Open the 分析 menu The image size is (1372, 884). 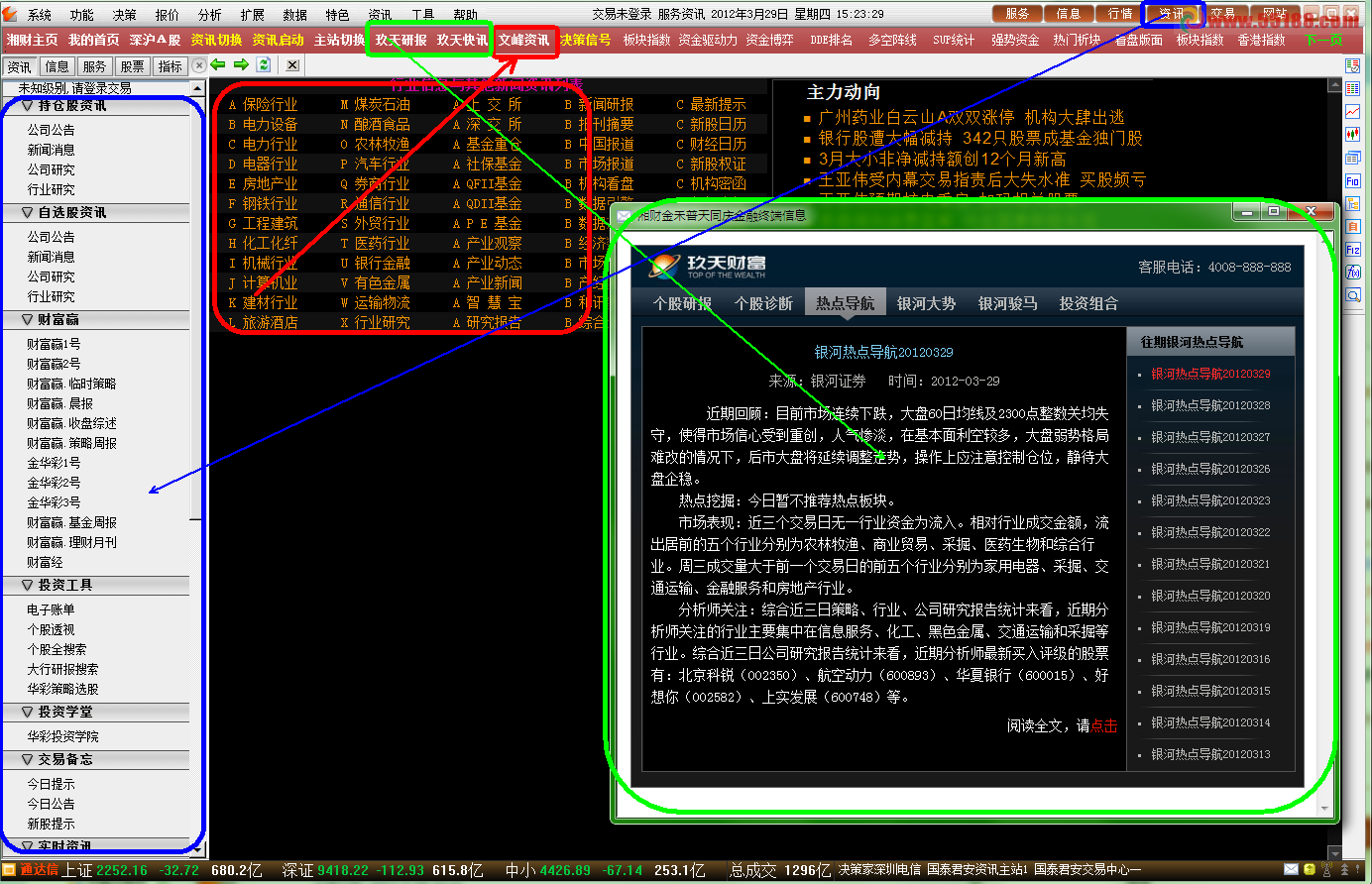[210, 15]
